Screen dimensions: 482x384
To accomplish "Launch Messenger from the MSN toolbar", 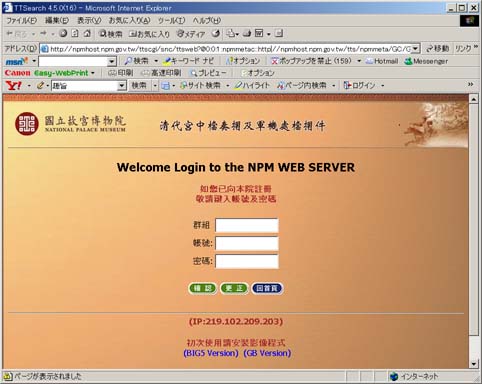I will [x=426, y=61].
